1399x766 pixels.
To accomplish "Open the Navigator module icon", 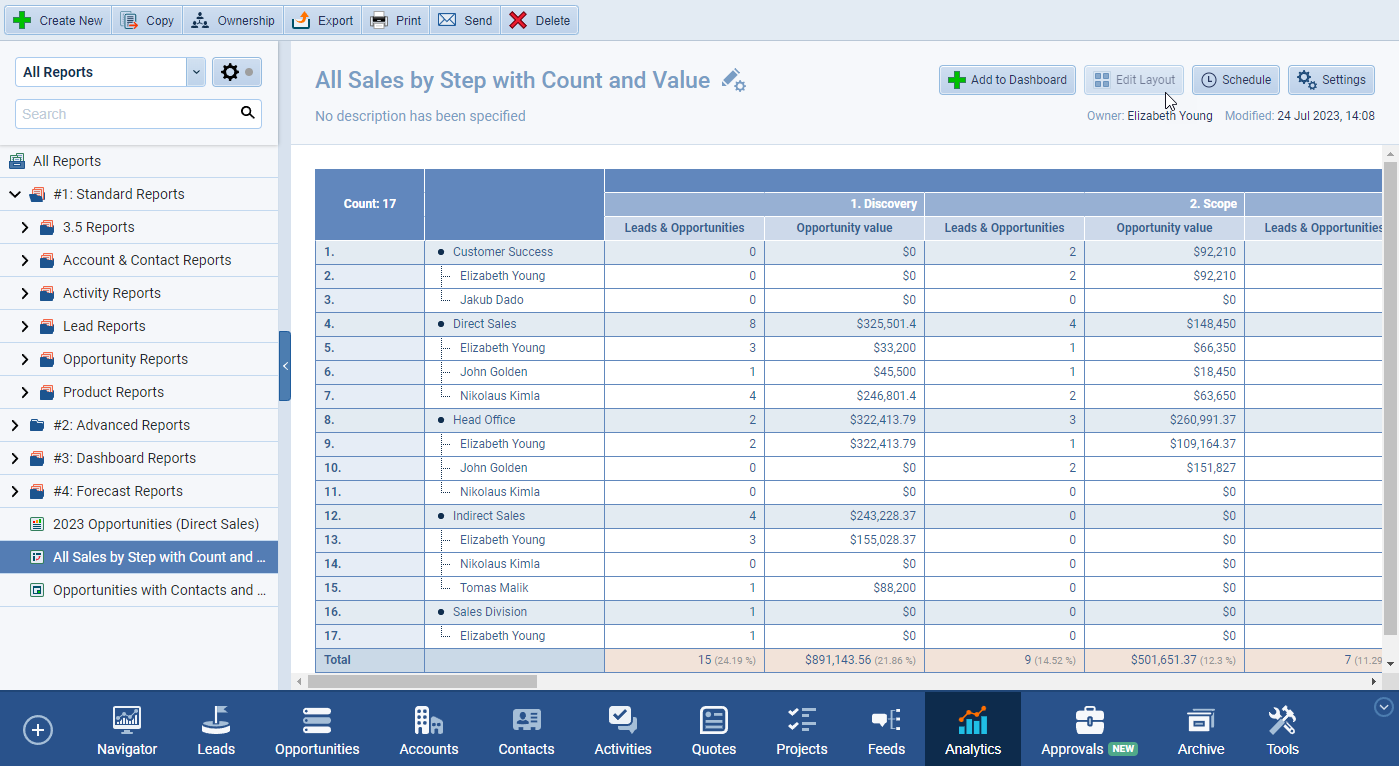I will click(x=127, y=730).
